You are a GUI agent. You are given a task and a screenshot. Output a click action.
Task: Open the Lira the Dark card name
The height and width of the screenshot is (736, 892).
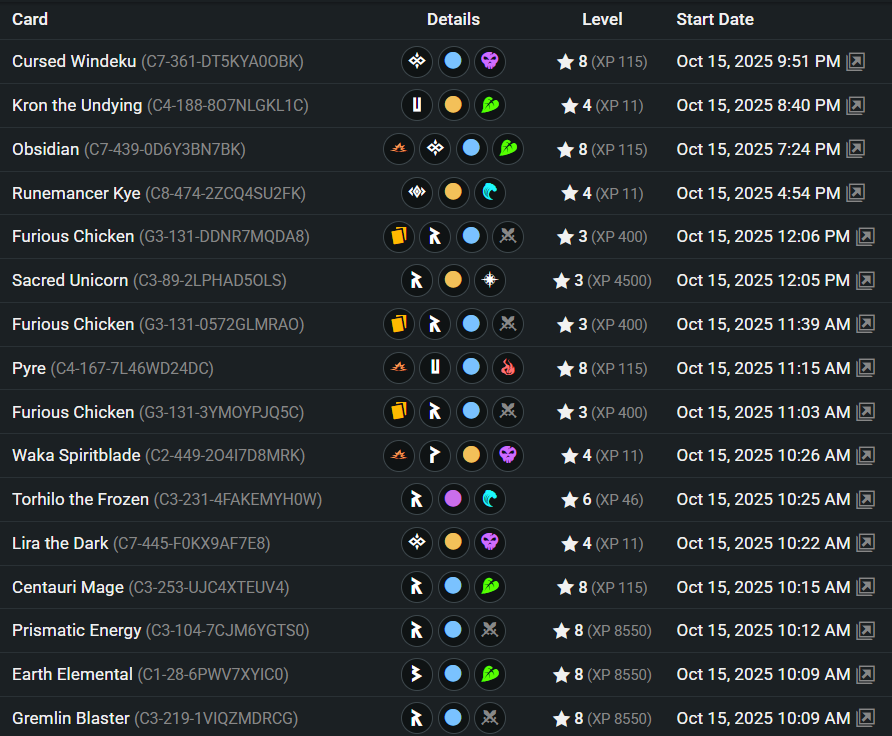(x=61, y=543)
